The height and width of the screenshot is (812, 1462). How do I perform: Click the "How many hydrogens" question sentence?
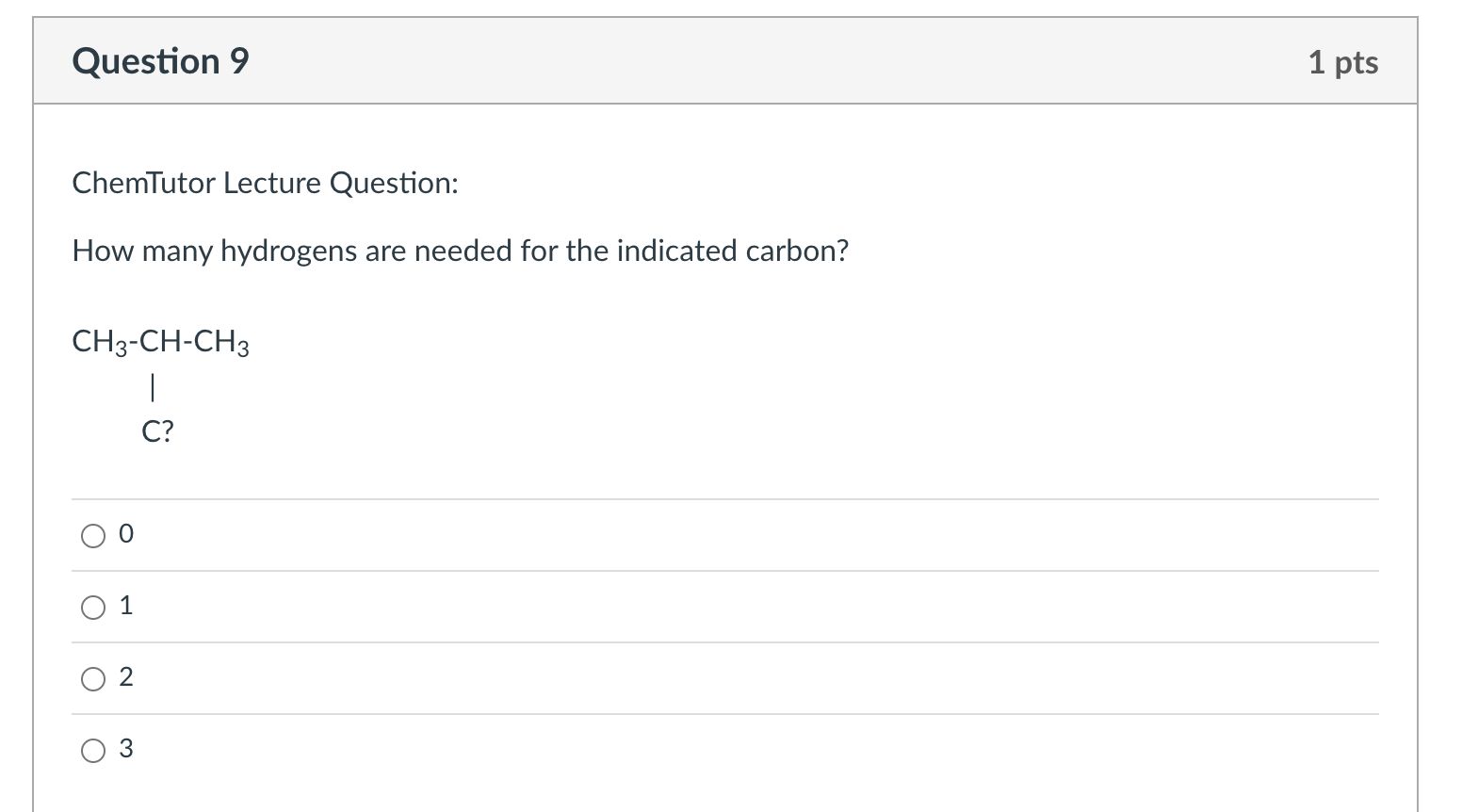click(x=460, y=251)
